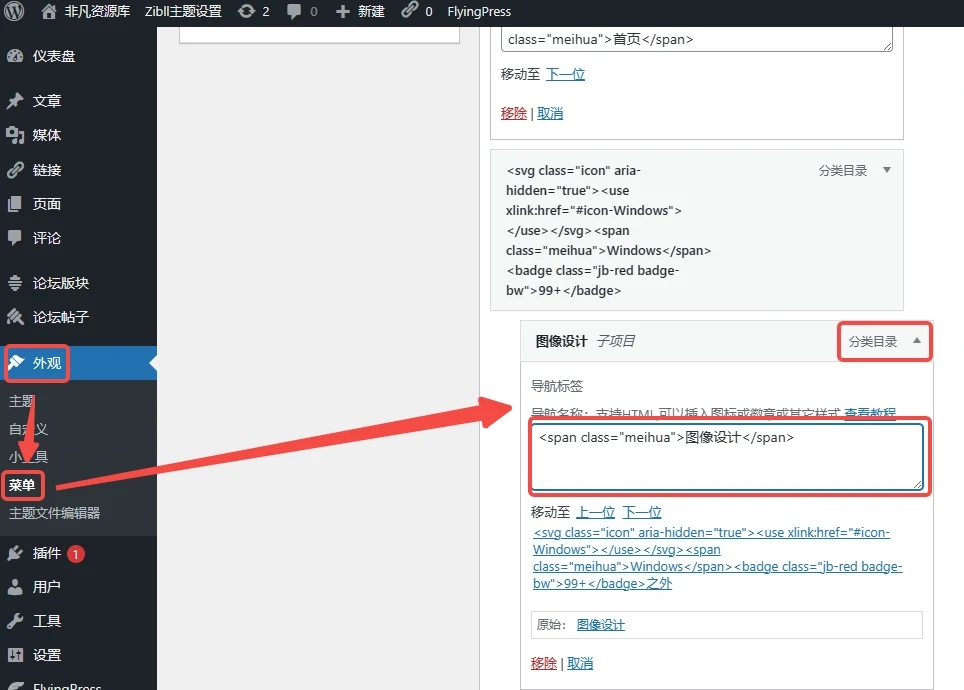The height and width of the screenshot is (690, 964).
Task: Click 下一位 link under 图像设计
Action: click(x=642, y=512)
